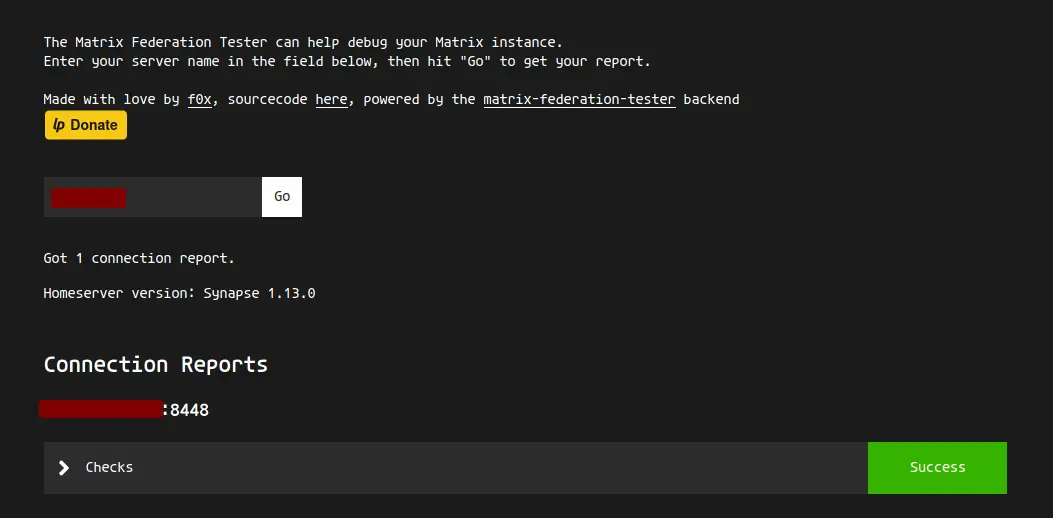Click the redacted server name in the input
Screen dimensions: 1053x518
pos(89,198)
